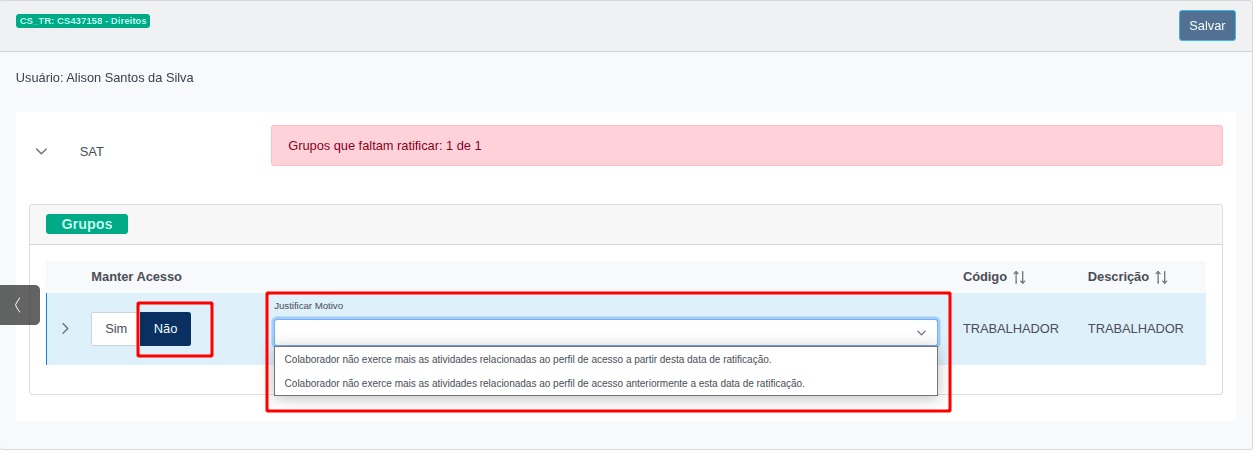Collapse the SAT section chevron
This screenshot has width=1254, height=465.
pyautogui.click(x=41, y=152)
